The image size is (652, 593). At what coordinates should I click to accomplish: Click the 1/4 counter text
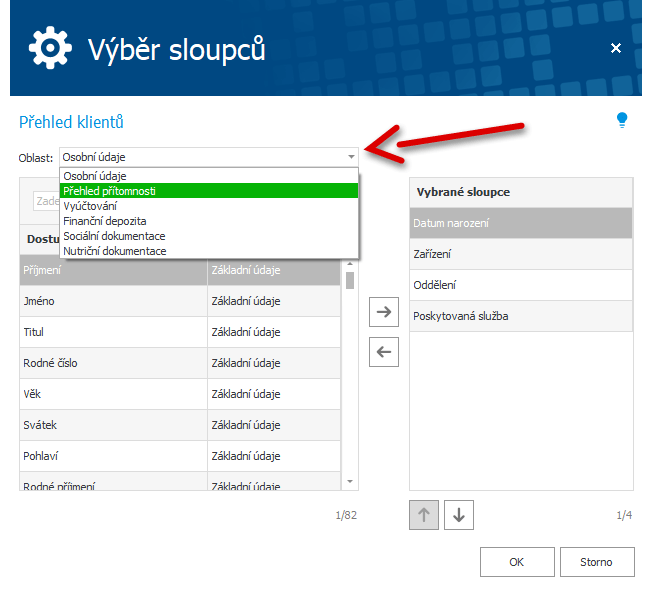click(x=624, y=515)
